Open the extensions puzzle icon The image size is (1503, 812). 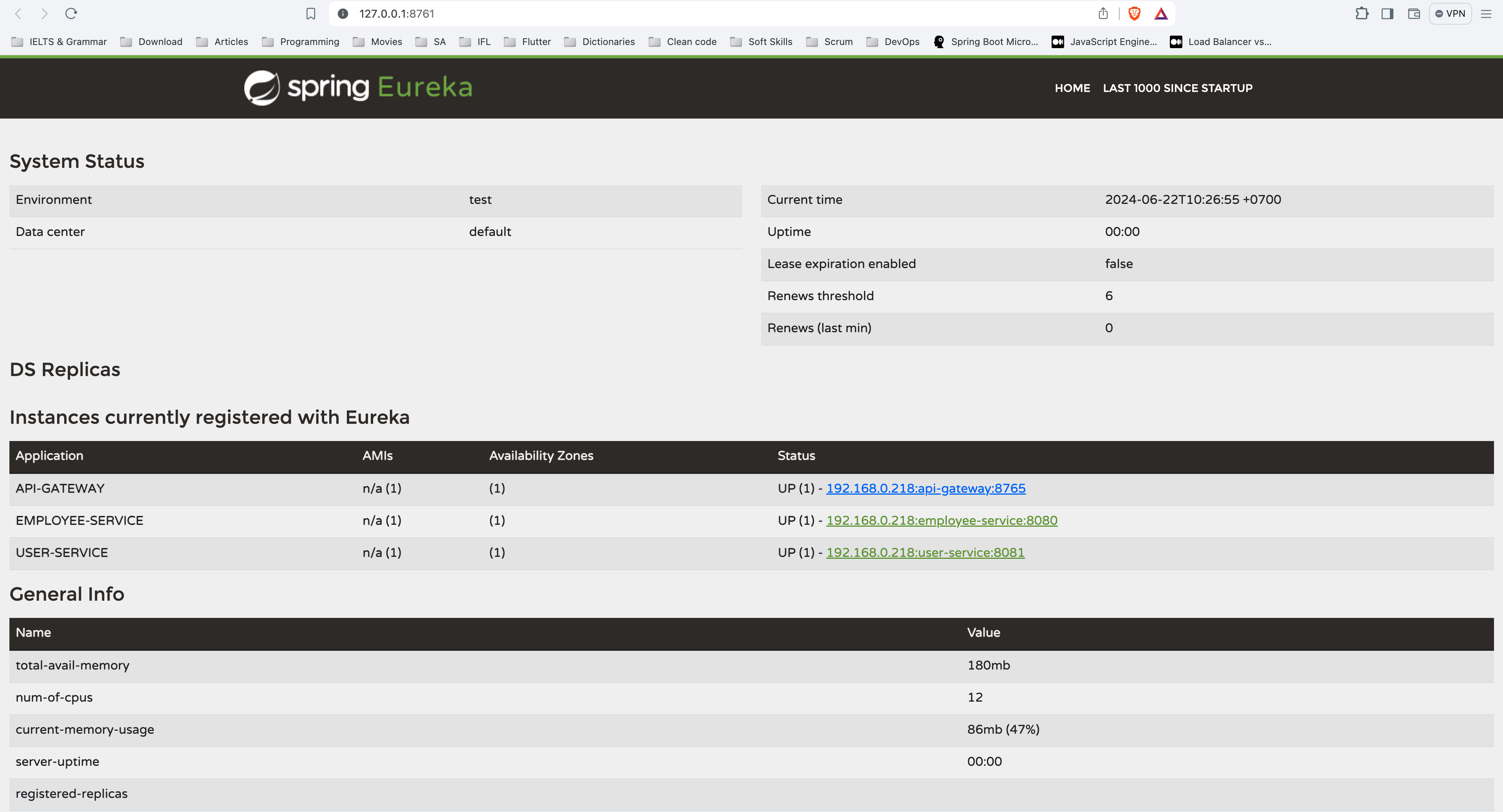click(1362, 13)
